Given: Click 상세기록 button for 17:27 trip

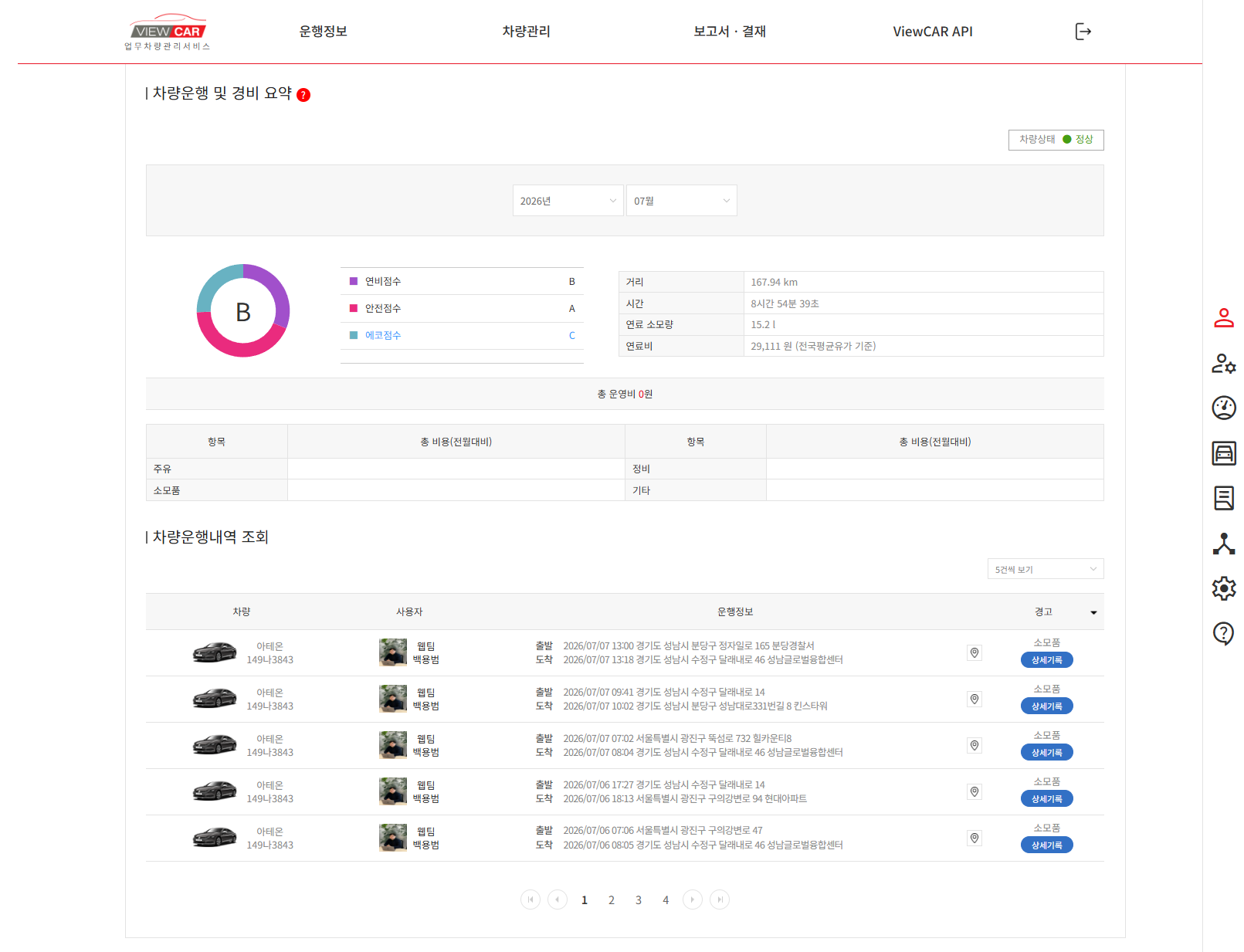Looking at the screenshot, I should coord(1047,799).
